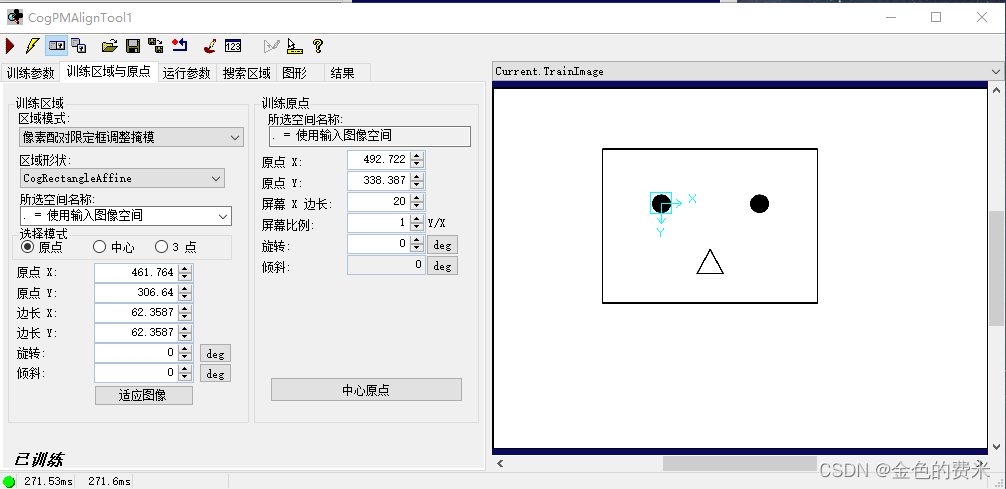
Task: Open the script editor brush icon
Action: [210, 46]
